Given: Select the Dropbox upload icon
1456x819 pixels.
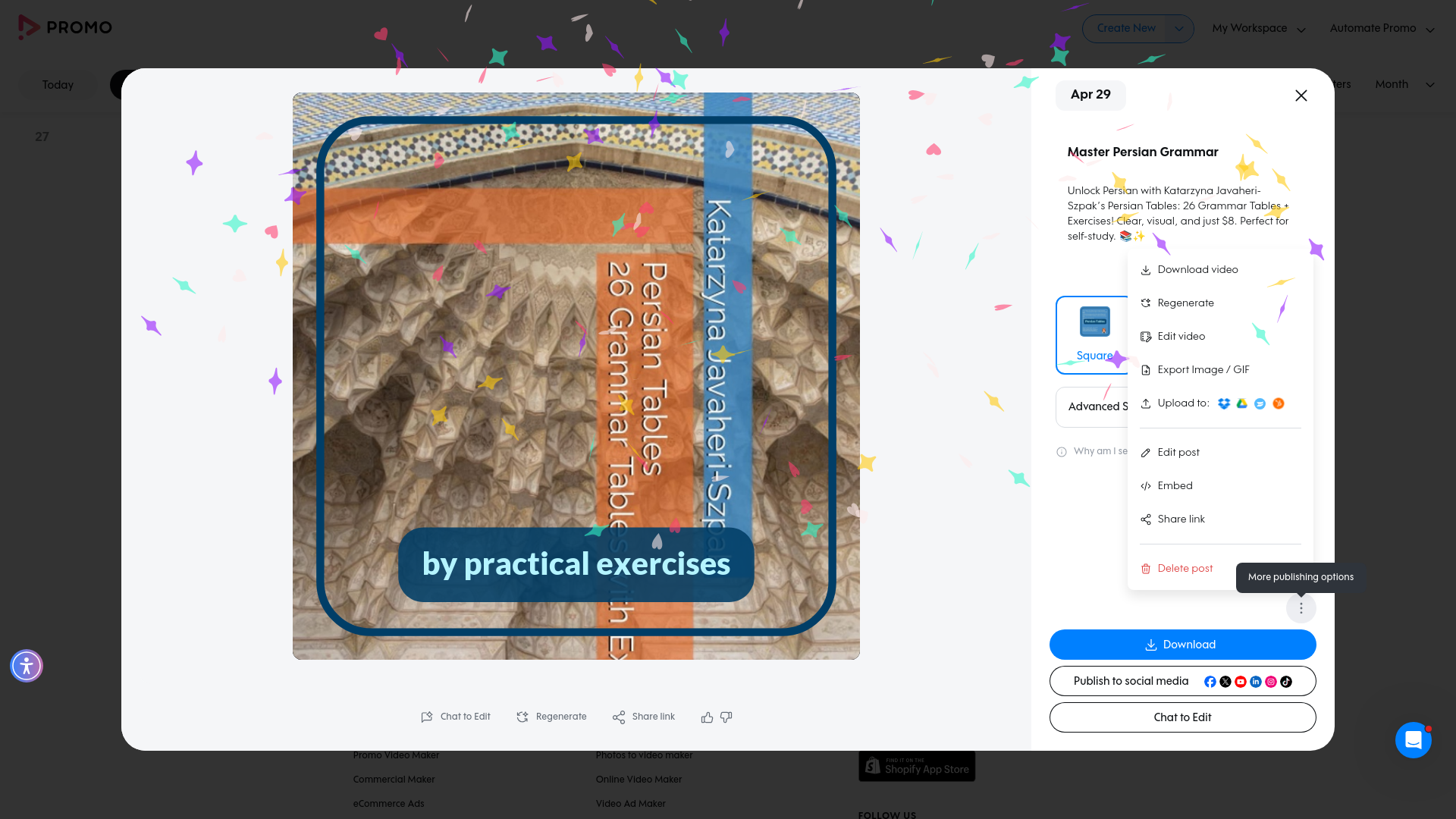Looking at the screenshot, I should 1224,403.
